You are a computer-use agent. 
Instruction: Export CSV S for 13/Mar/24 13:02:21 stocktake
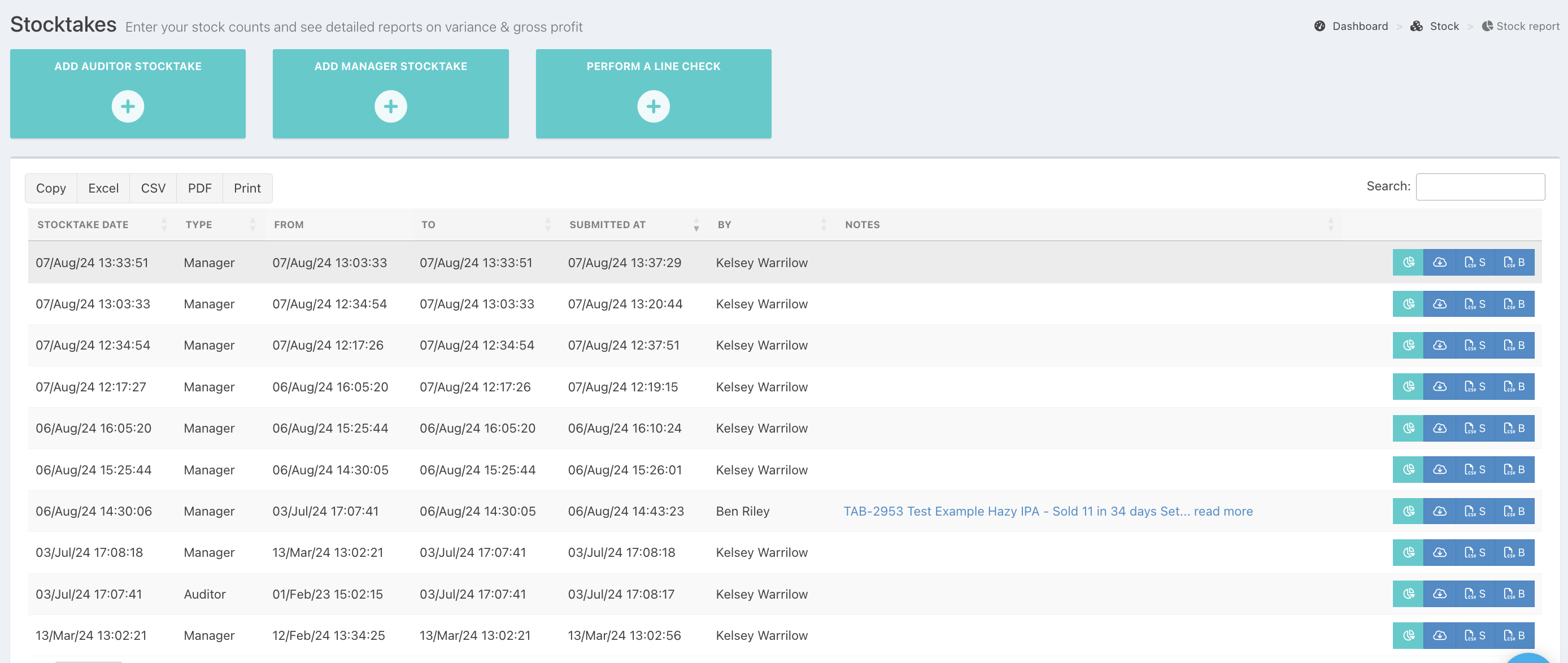tap(1475, 635)
